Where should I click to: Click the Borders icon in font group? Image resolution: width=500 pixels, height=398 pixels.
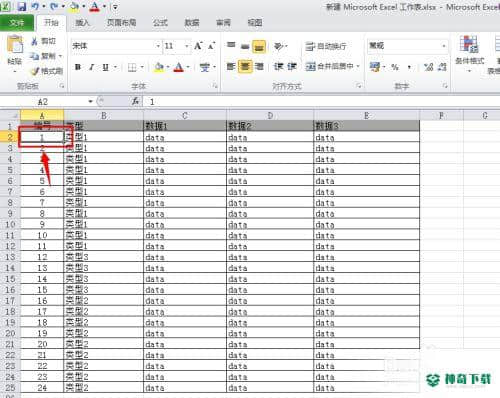pyautogui.click(x=132, y=67)
